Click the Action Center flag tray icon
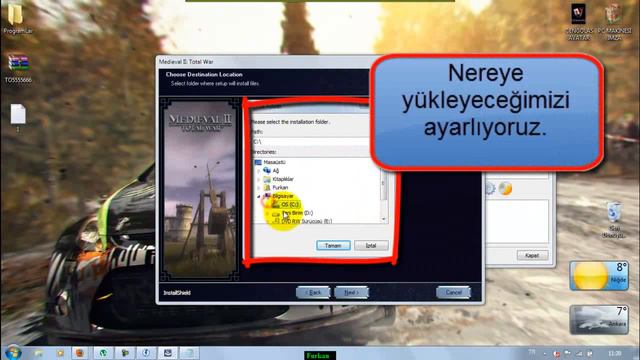The image size is (640, 360). click(x=567, y=353)
